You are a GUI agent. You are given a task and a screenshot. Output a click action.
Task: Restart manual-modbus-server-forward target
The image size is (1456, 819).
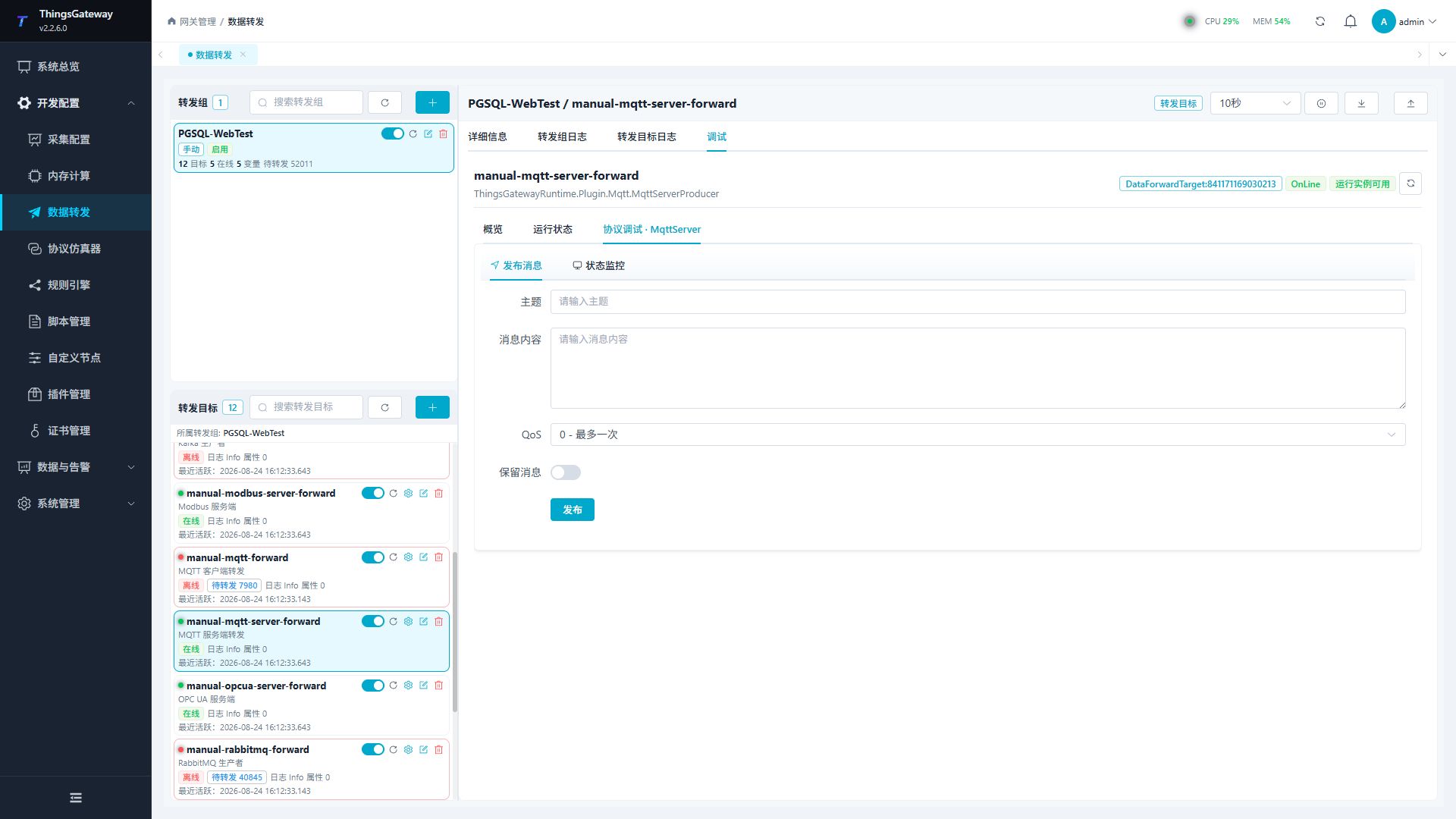coord(394,493)
